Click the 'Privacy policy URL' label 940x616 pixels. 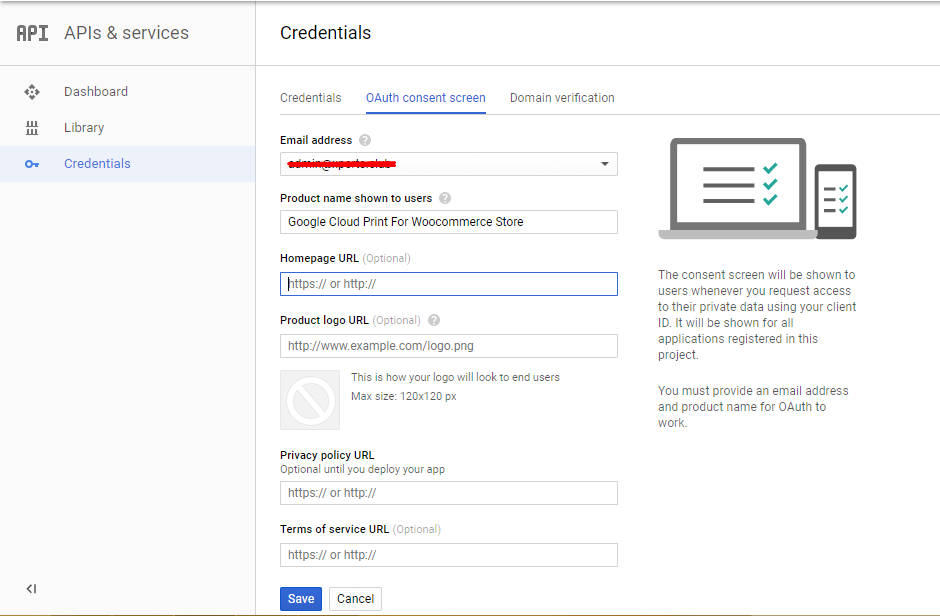point(327,455)
